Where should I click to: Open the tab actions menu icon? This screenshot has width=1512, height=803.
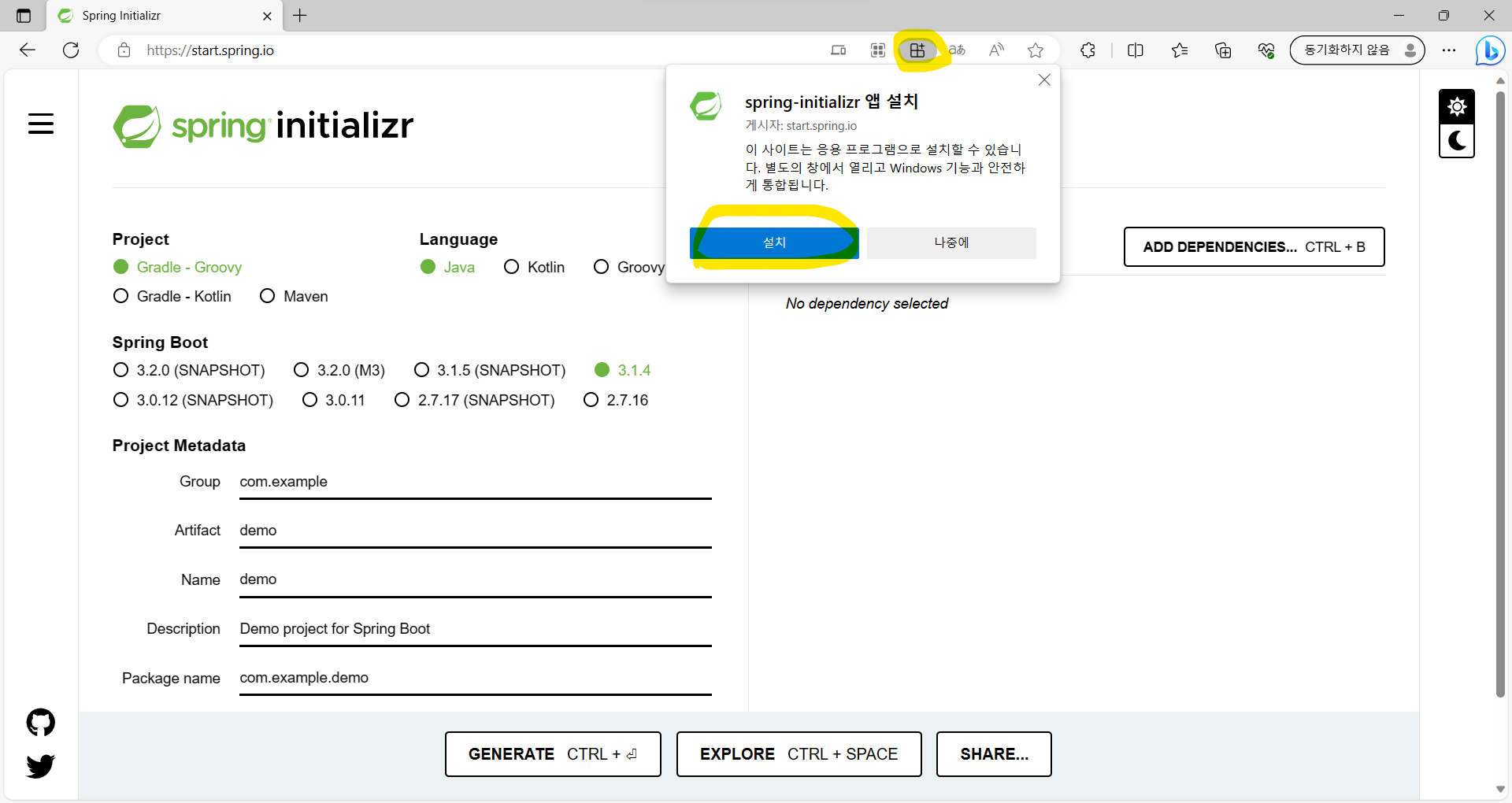tap(24, 16)
